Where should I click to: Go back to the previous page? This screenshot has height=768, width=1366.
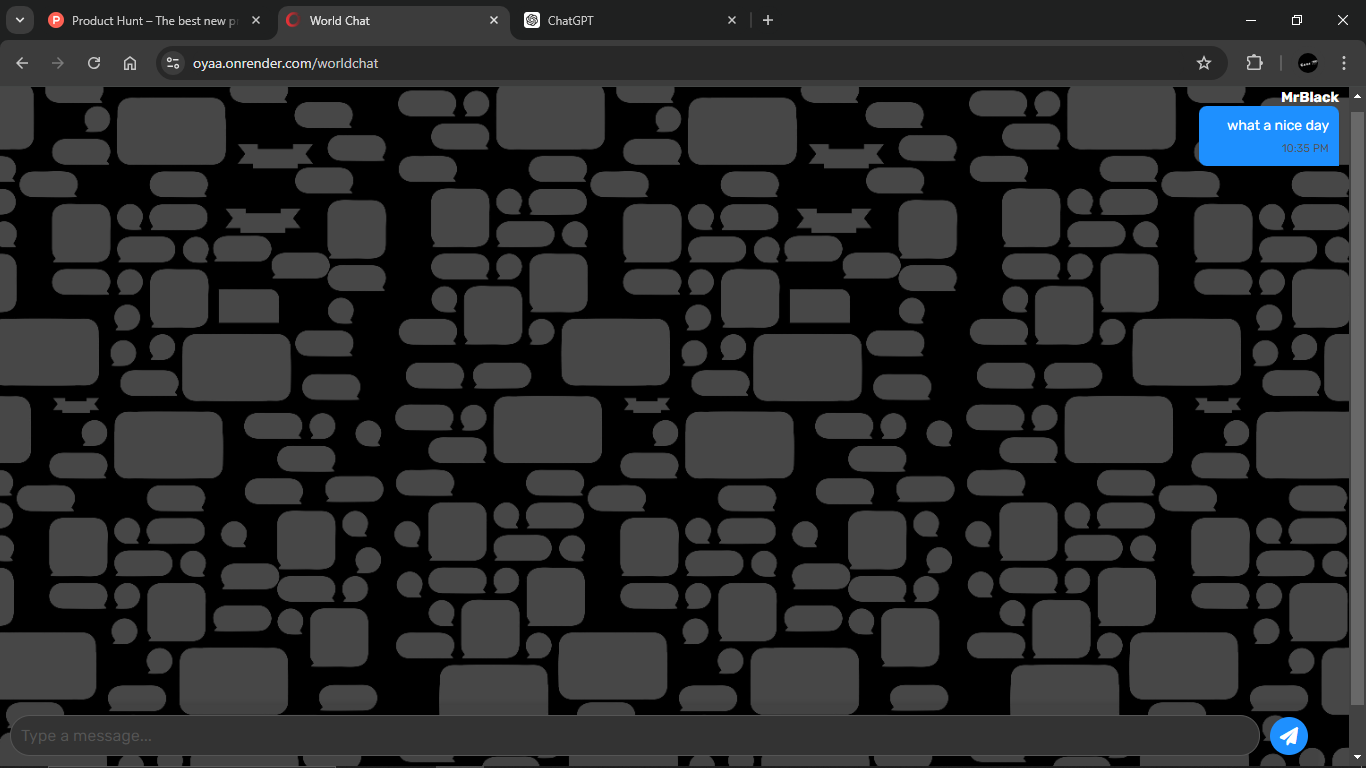[x=22, y=63]
